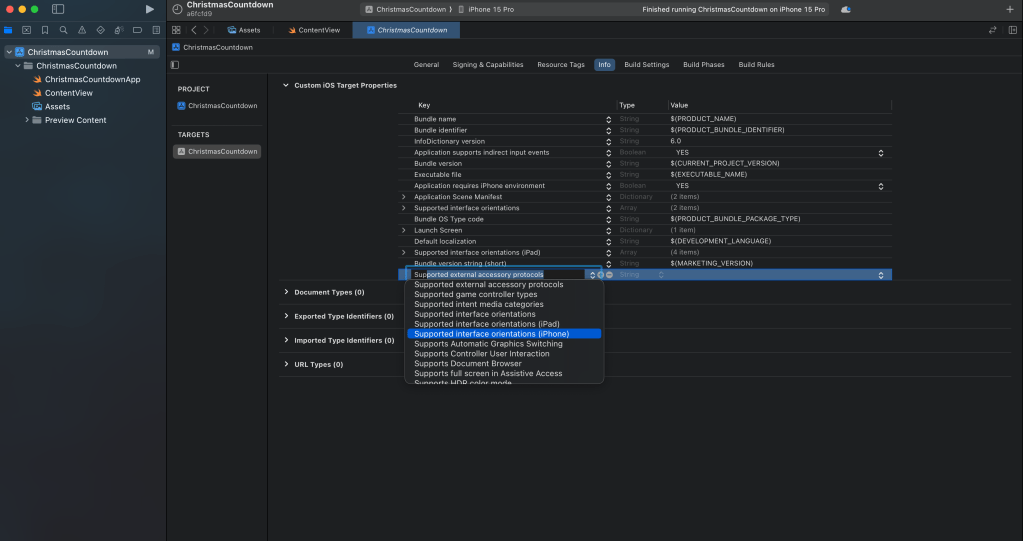Open the related items grid icon

(x=176, y=30)
